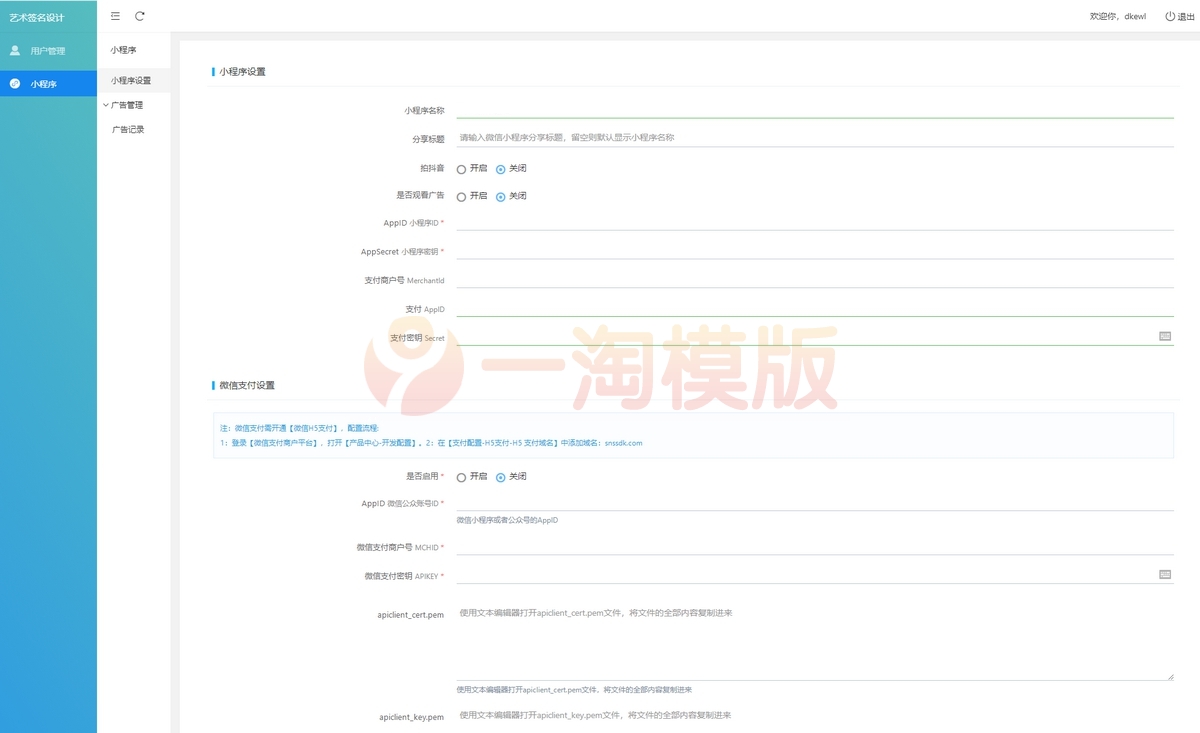Click the apiclient_cert.pem text area
Image resolution: width=1200 pixels, height=733 pixels.
(815, 642)
